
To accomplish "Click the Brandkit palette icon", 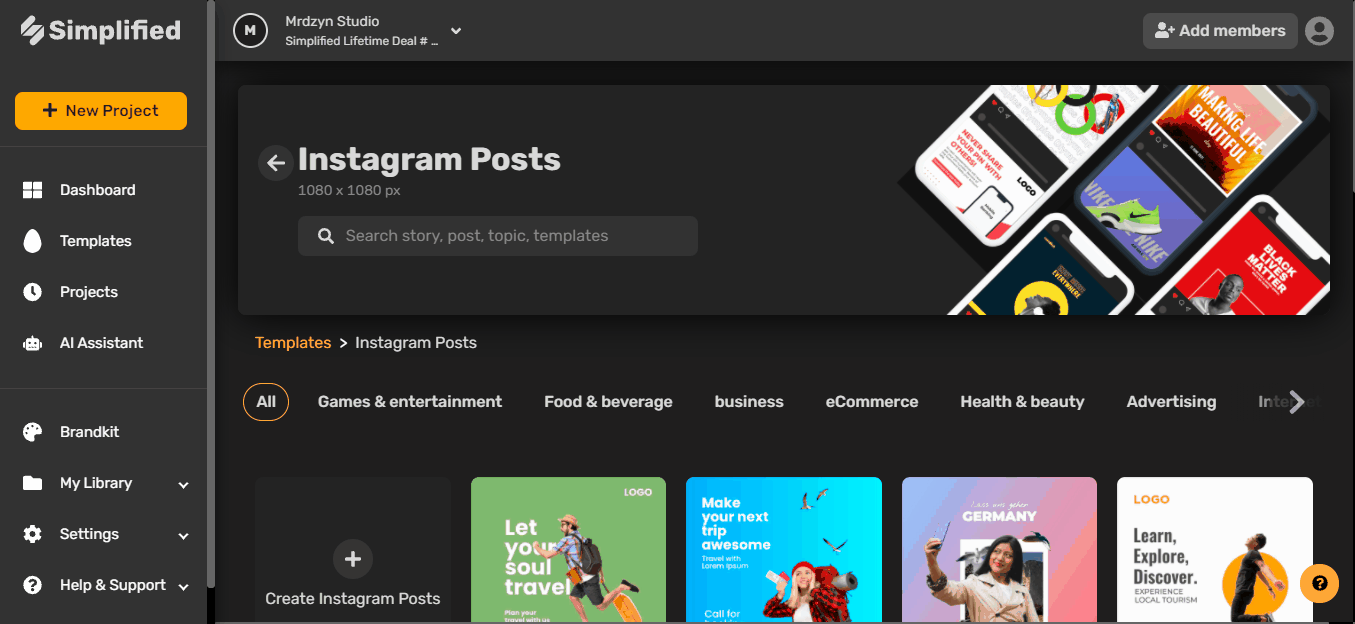I will pos(32,432).
